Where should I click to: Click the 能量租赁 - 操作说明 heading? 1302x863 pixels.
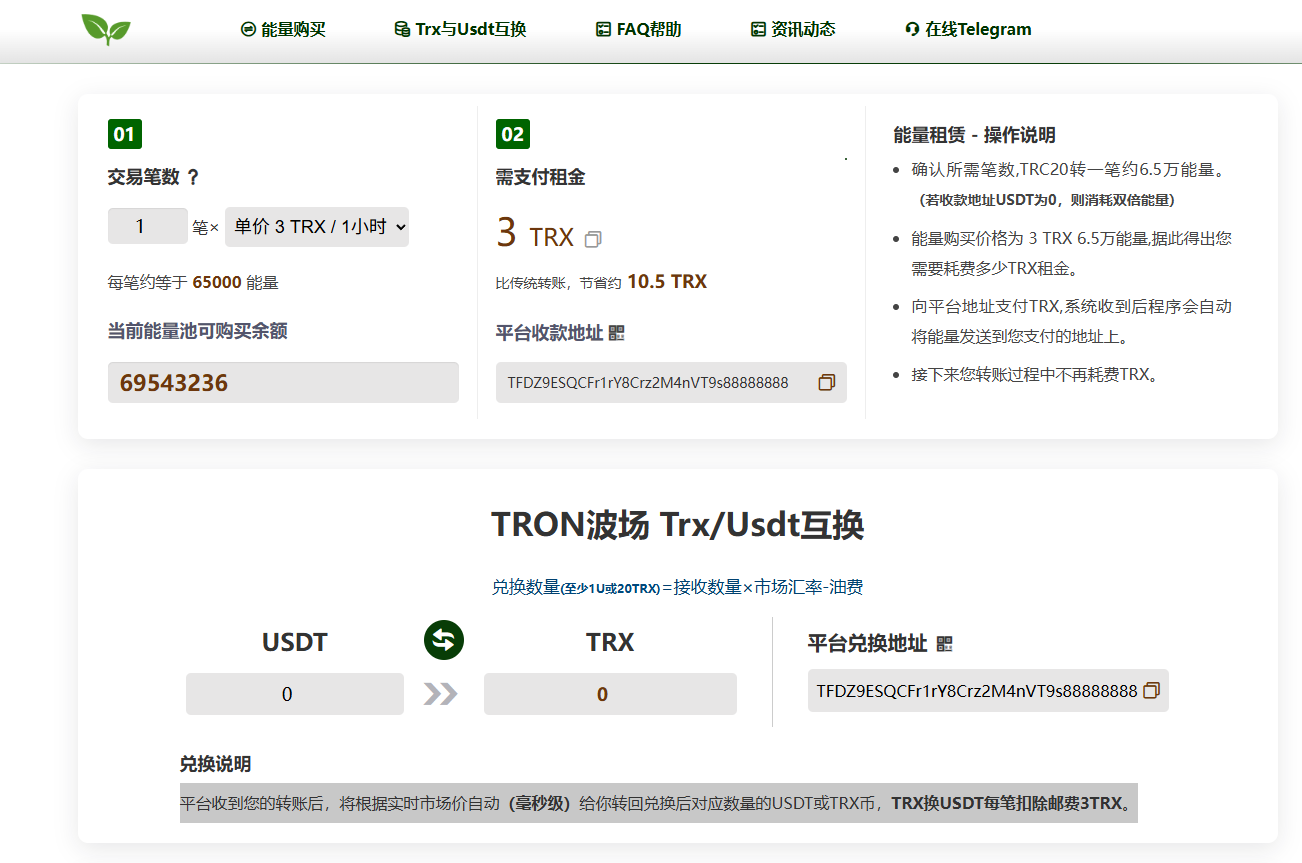click(974, 135)
